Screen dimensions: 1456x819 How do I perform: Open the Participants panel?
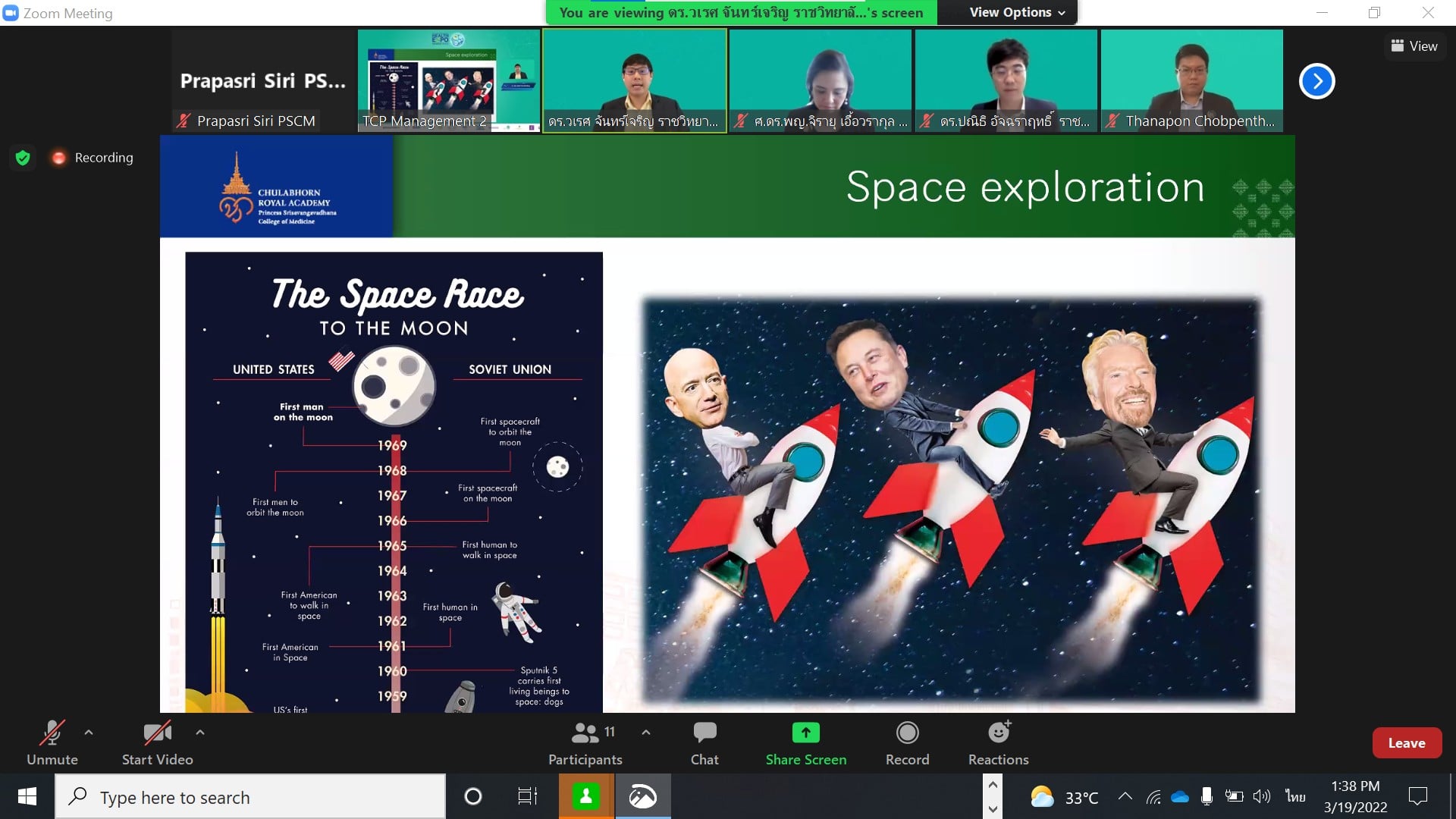[x=585, y=743]
